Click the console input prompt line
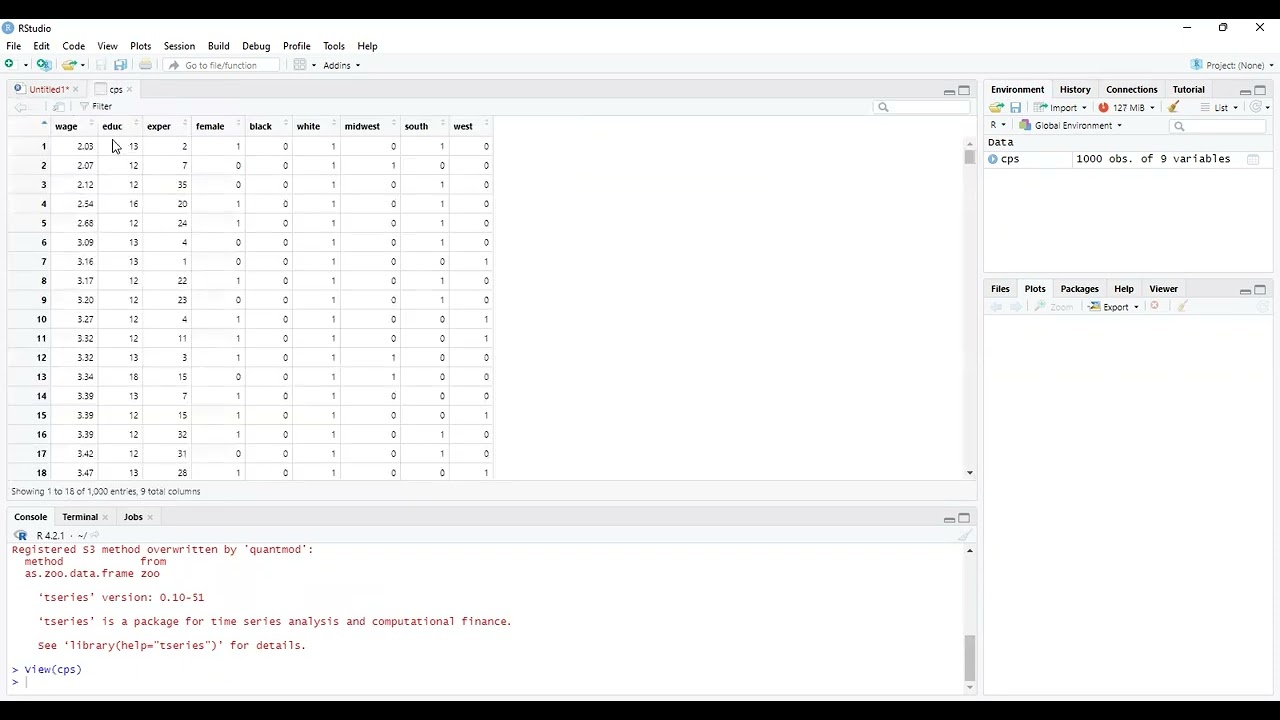Viewport: 1280px width, 720px height. (x=487, y=682)
